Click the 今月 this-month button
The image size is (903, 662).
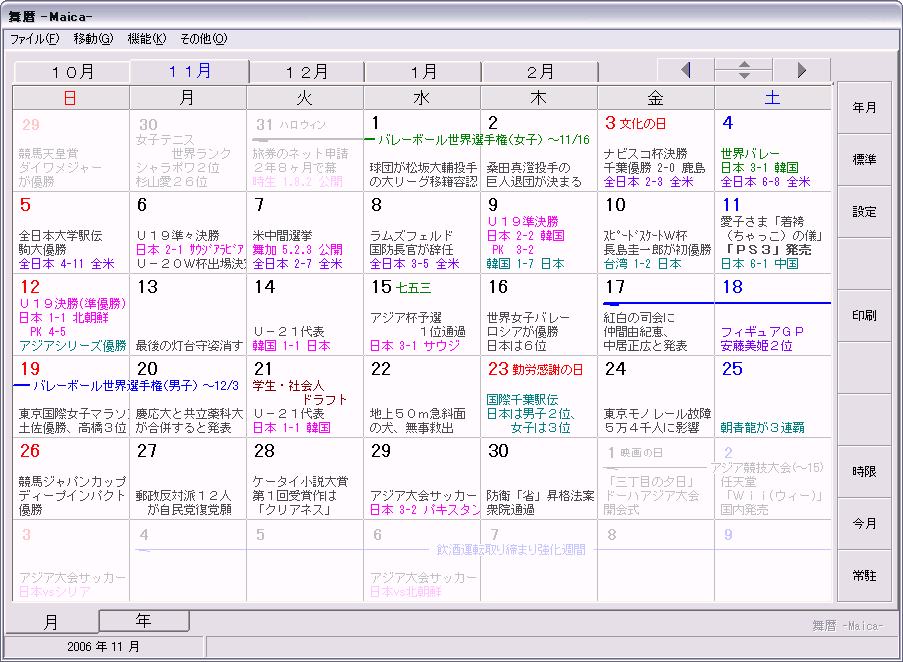[864, 524]
